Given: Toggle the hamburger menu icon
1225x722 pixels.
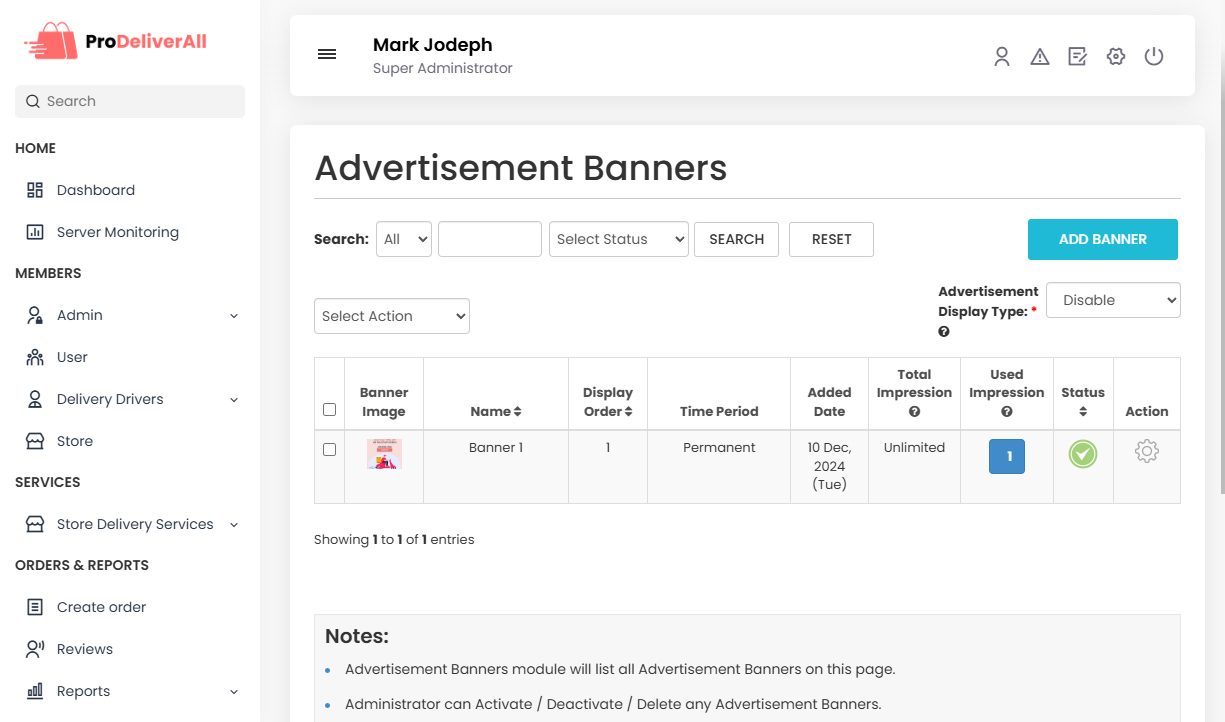Looking at the screenshot, I should [x=327, y=54].
